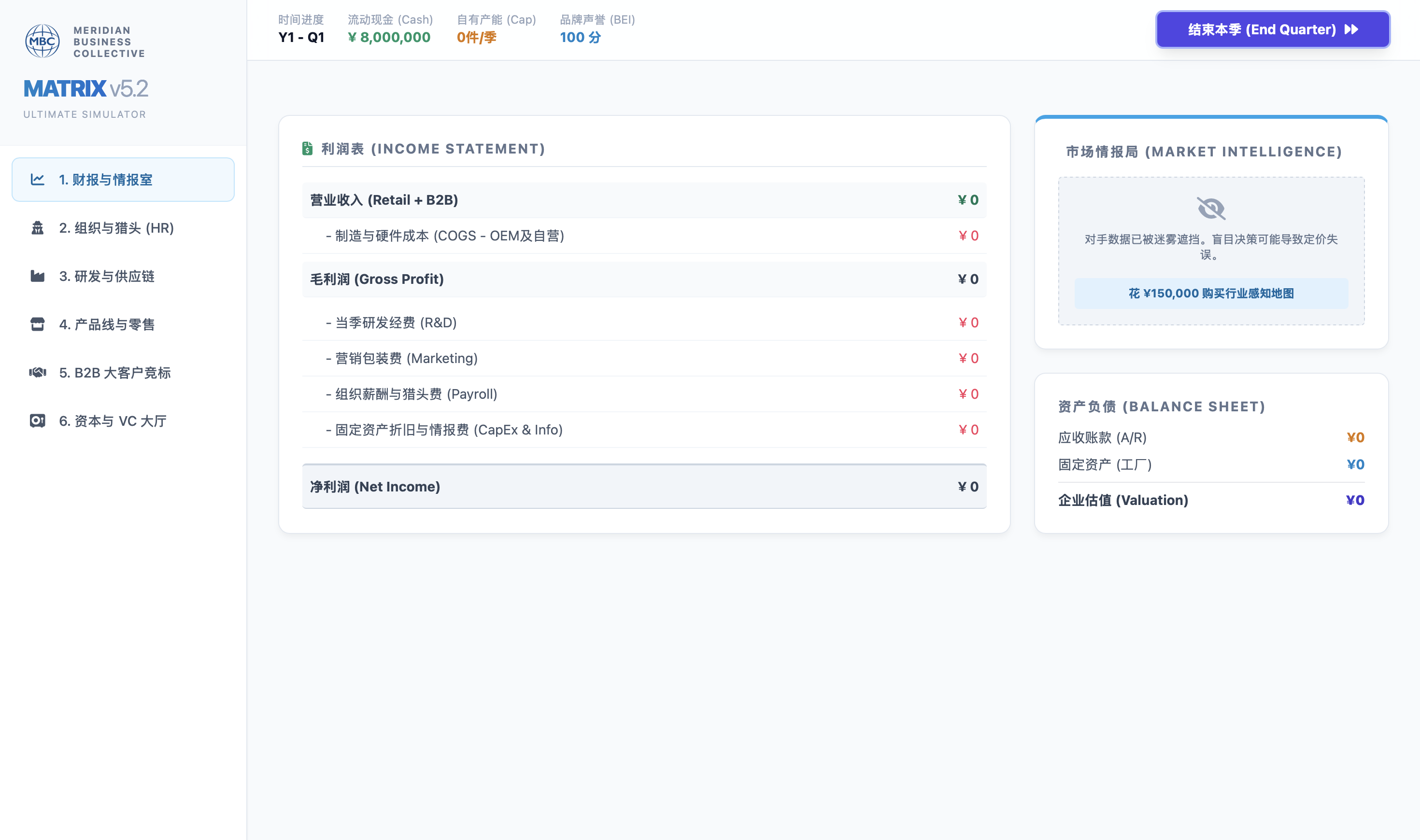Click the handshake icon beside B2B 大客户竞标
This screenshot has height=840, width=1420.
tap(37, 373)
